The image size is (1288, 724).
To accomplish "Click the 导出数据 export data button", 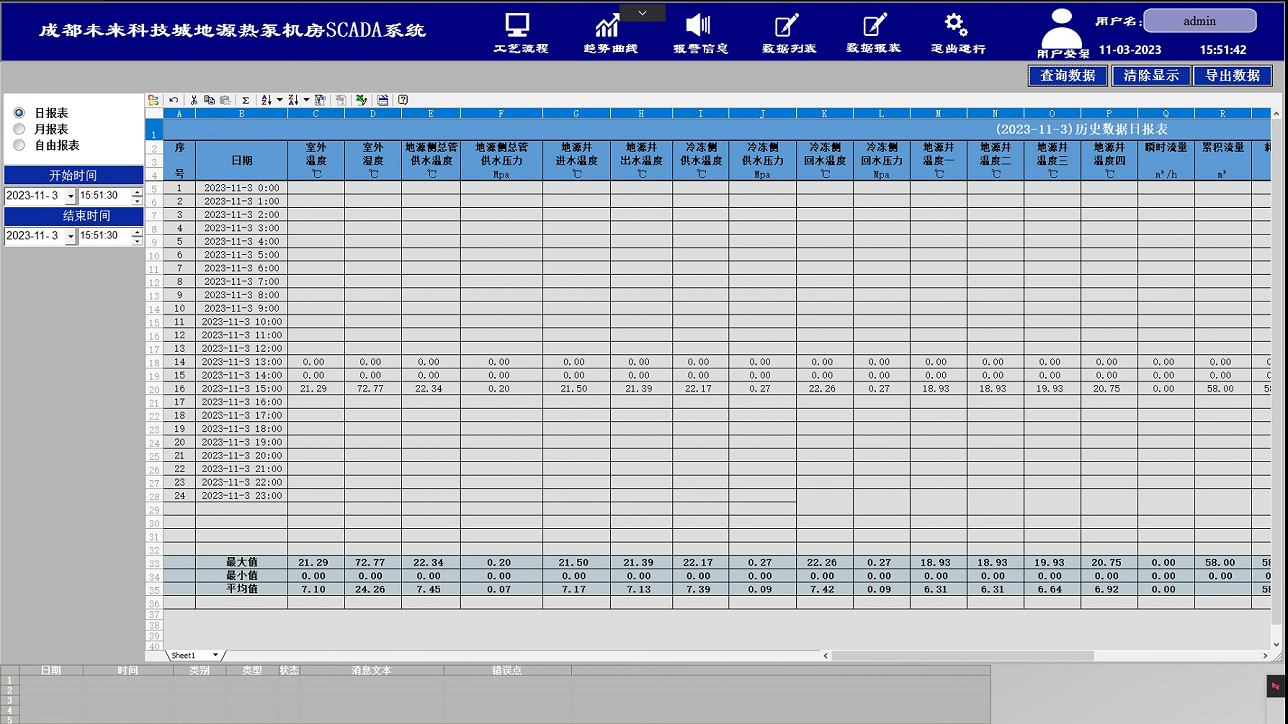I will coord(1232,76).
